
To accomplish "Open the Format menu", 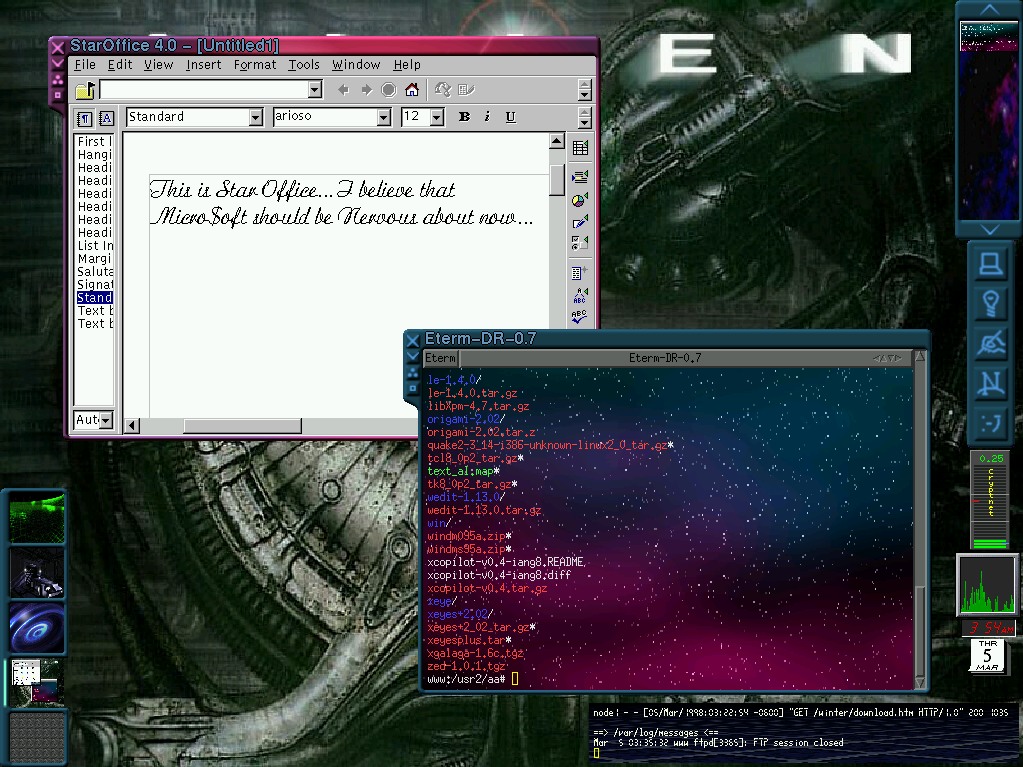I will pyautogui.click(x=255, y=65).
